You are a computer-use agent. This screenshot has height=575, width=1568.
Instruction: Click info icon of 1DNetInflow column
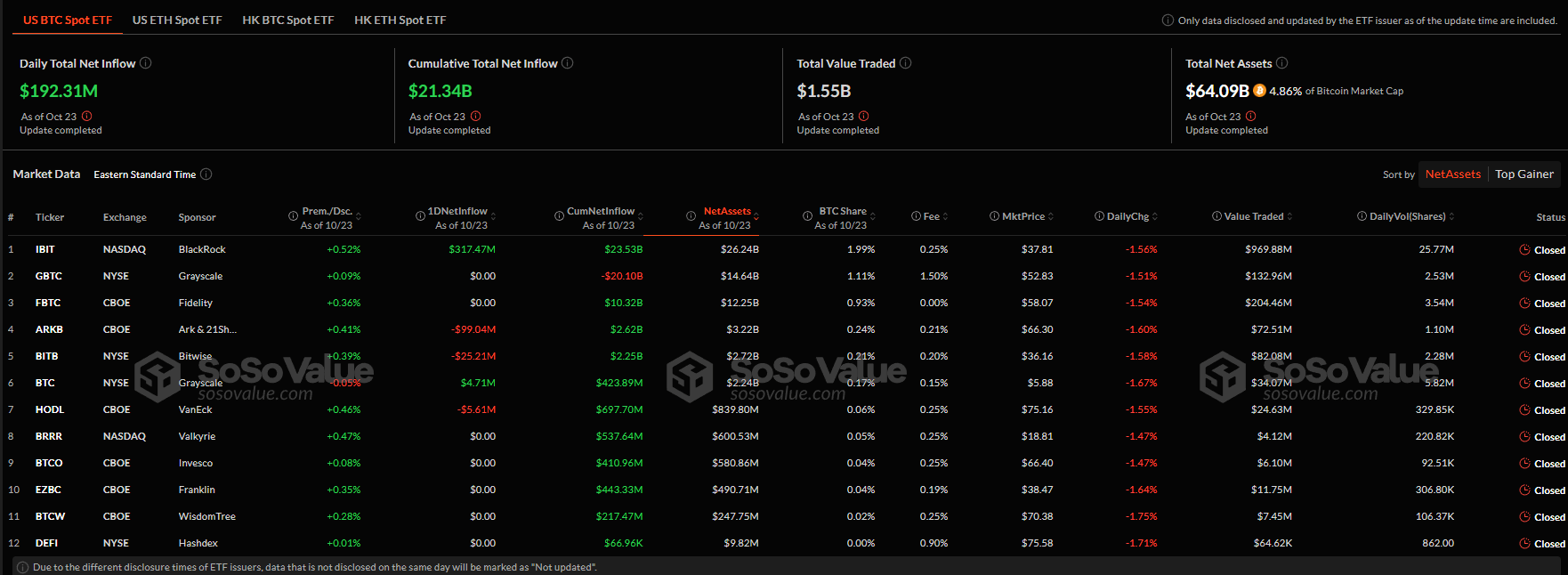point(420,216)
